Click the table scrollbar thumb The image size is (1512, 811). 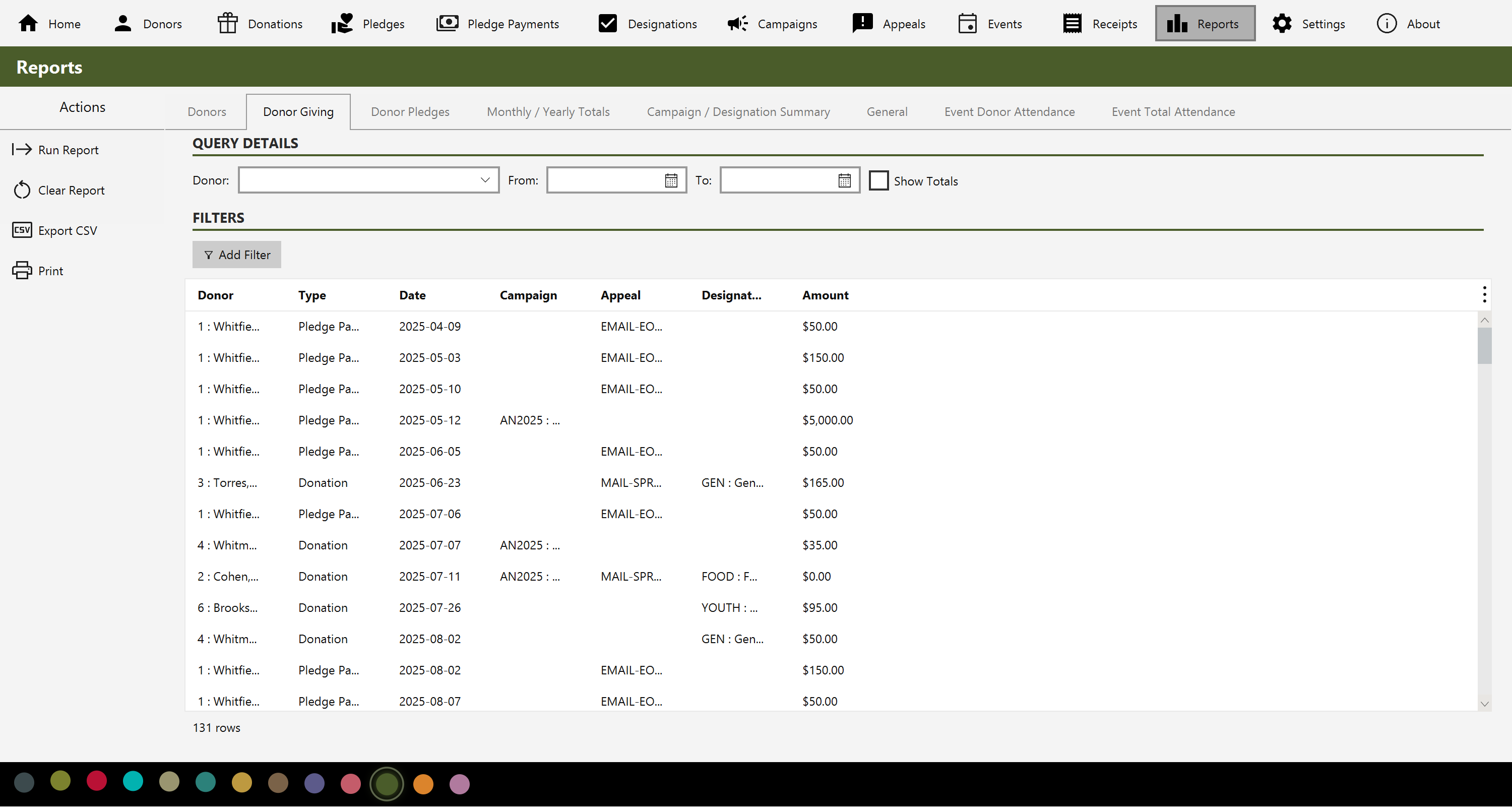1484,346
